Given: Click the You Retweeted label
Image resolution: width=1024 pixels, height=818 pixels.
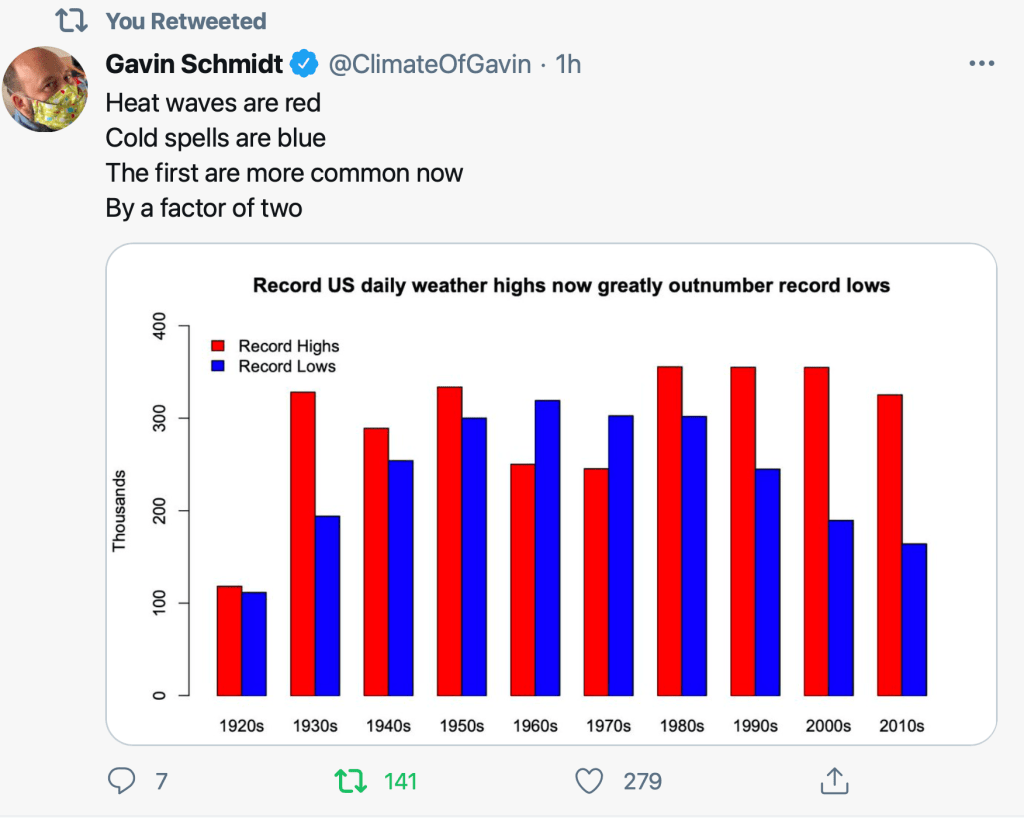Looking at the screenshot, I should coord(186,21).
